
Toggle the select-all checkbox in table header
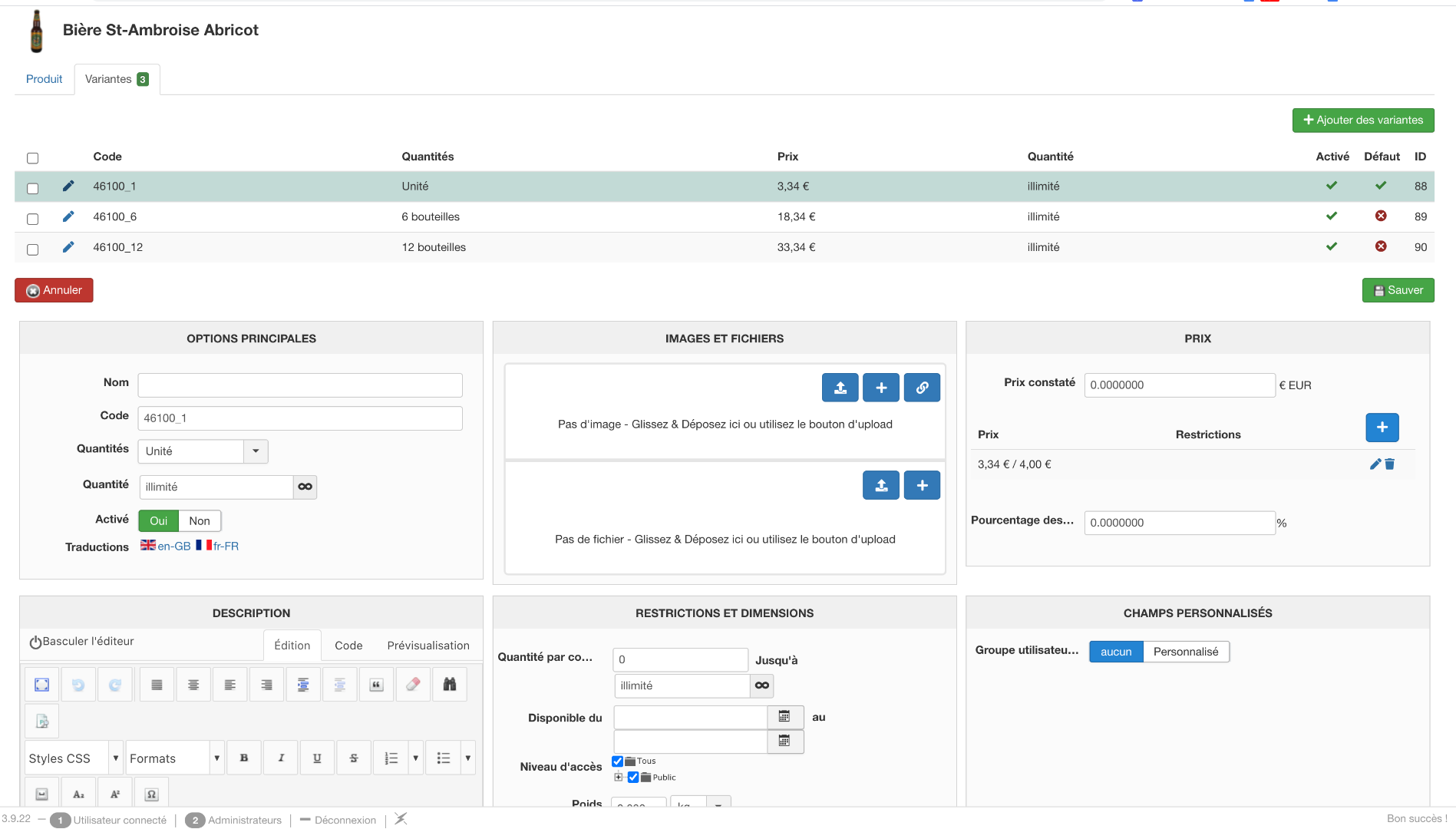click(x=32, y=158)
